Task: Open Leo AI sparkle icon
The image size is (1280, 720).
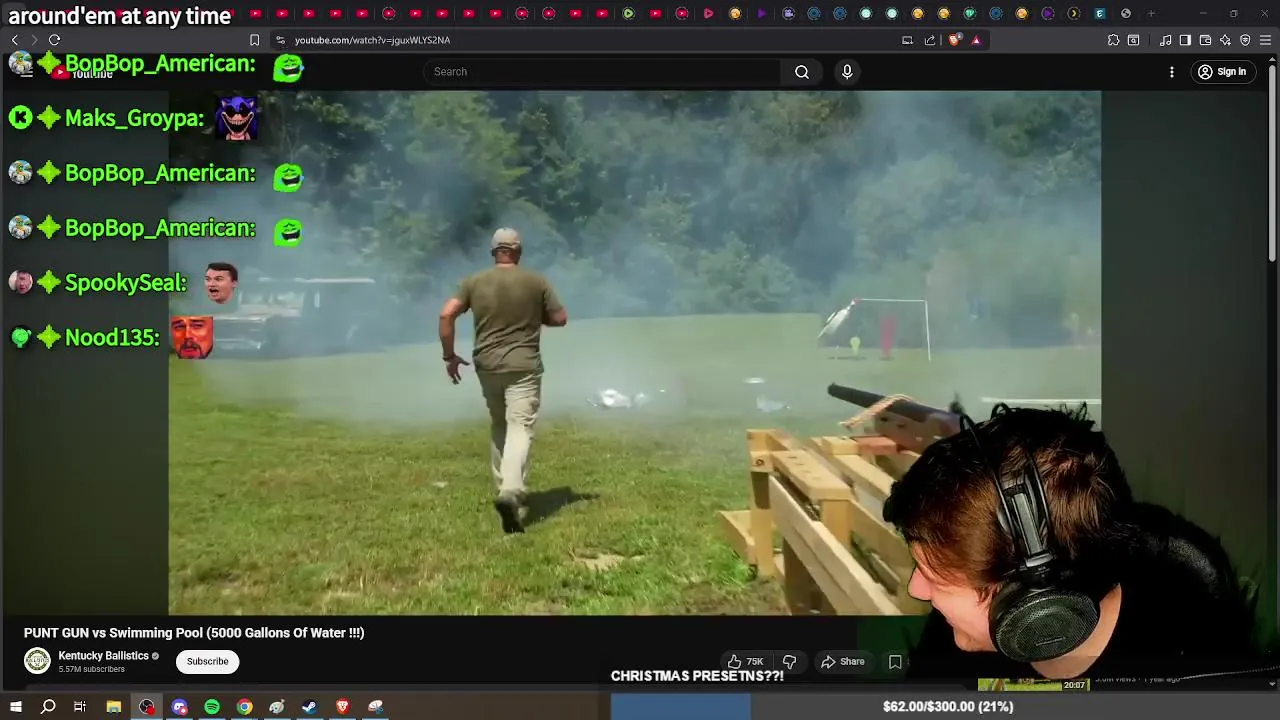Action: (1225, 40)
